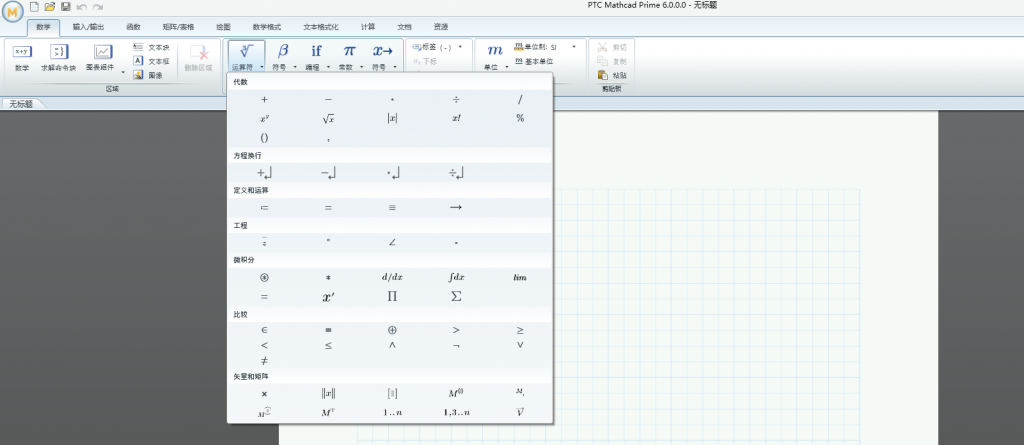
Task: Insert the definition := operator
Action: pos(264,208)
